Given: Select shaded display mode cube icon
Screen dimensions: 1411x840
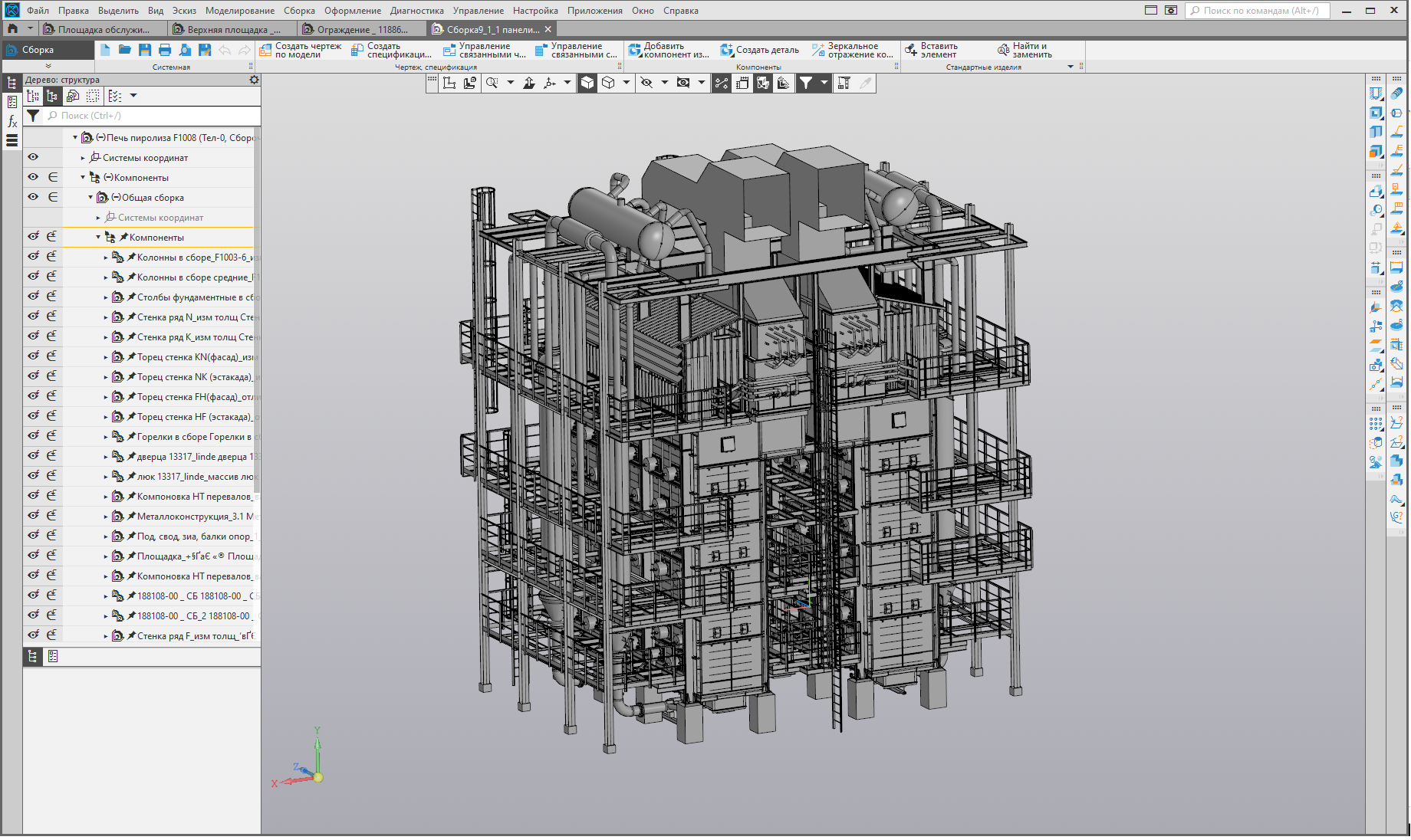Looking at the screenshot, I should coord(587,83).
